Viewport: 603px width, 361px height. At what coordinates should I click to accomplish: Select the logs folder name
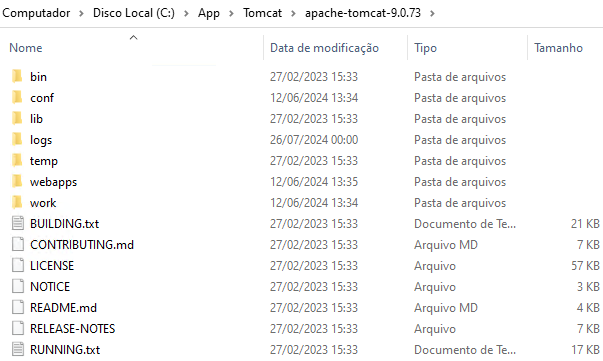41,140
